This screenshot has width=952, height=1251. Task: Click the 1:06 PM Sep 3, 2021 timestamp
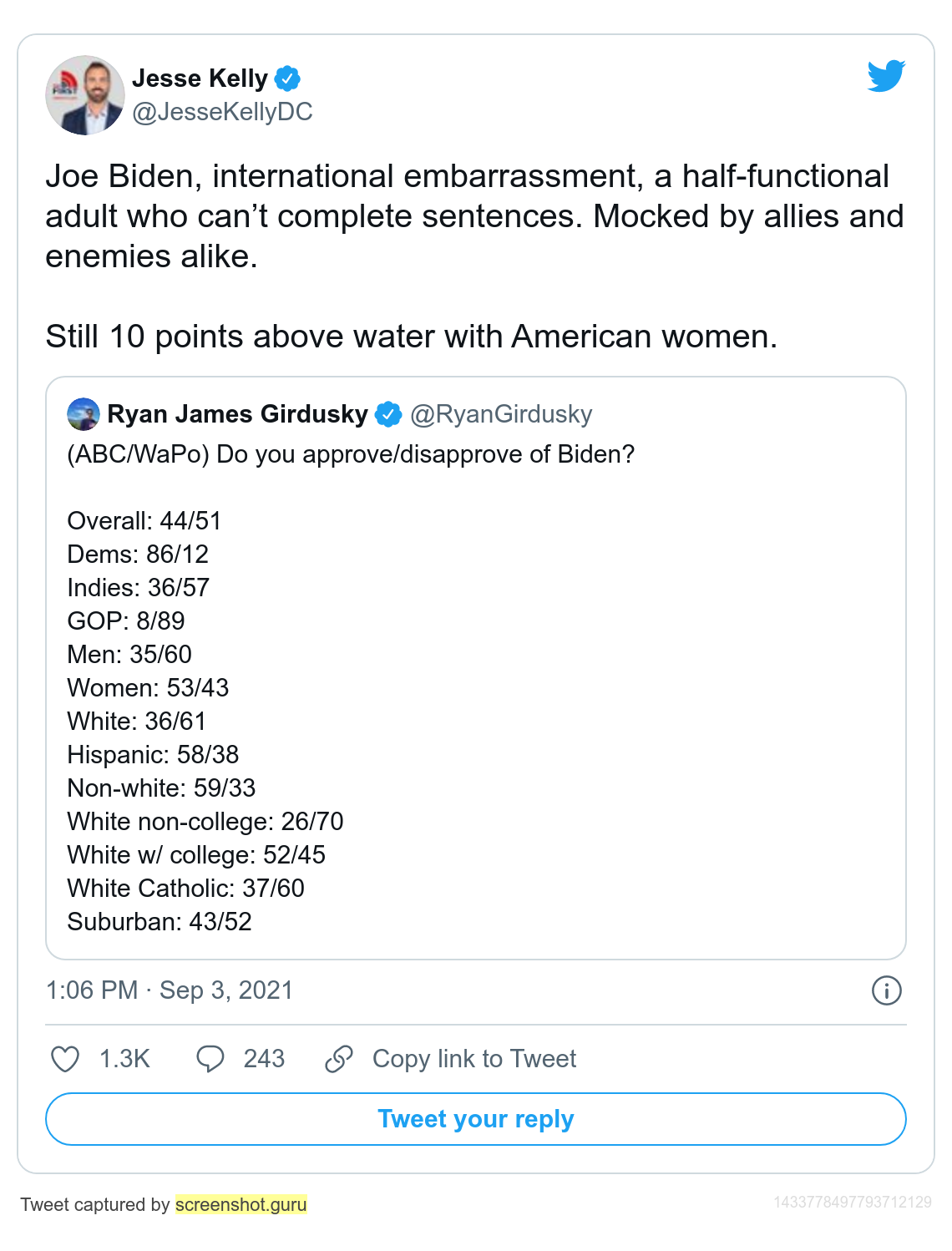170,990
